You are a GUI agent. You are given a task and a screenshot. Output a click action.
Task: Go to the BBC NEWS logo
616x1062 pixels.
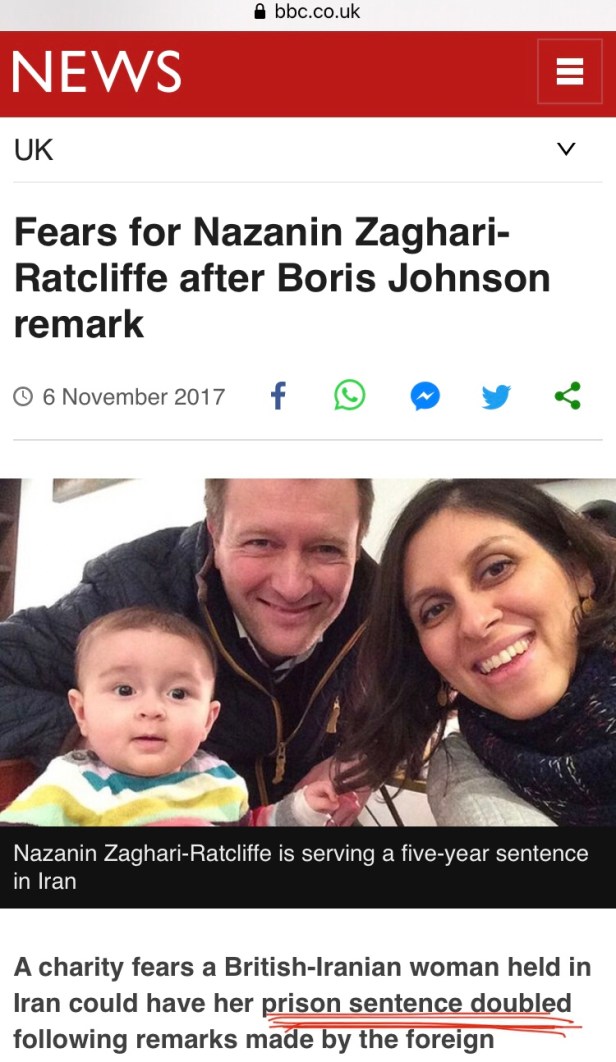click(96, 72)
